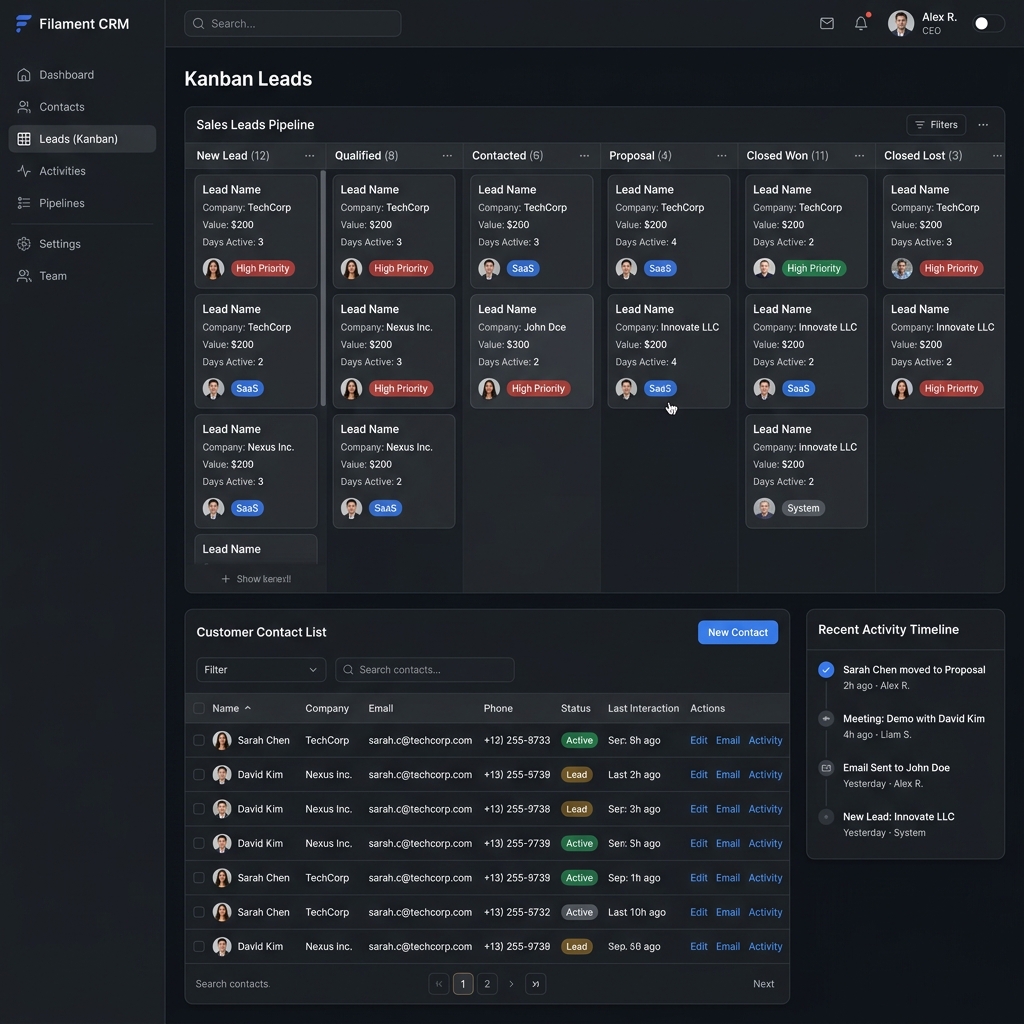Select the Team icon in sidebar
The height and width of the screenshot is (1024, 1024).
click(22, 275)
